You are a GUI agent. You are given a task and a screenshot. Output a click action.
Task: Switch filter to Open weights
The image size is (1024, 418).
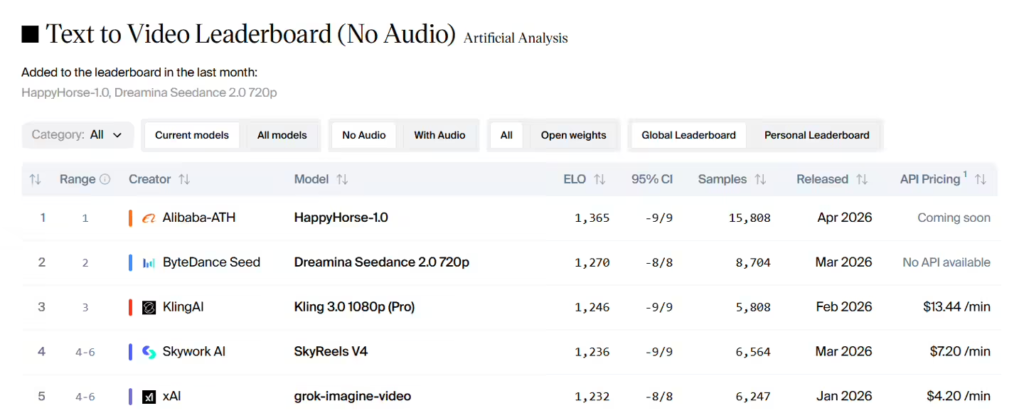pos(573,135)
